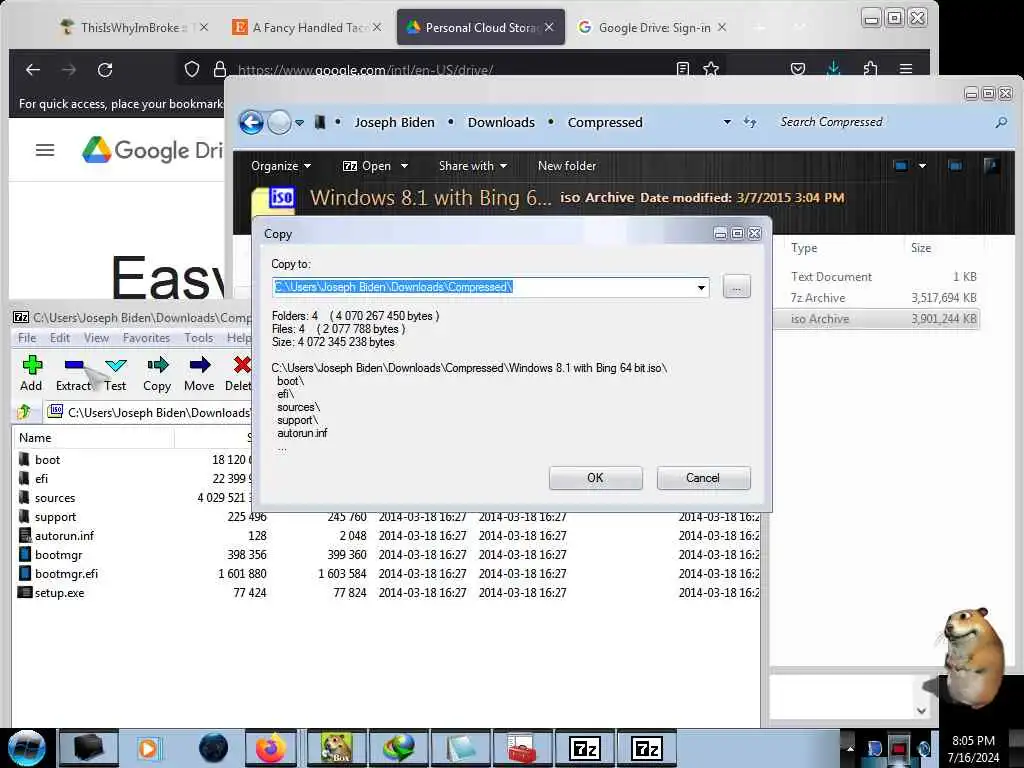
Task: Open the 7-Zip Edit menu
Action: 60,338
